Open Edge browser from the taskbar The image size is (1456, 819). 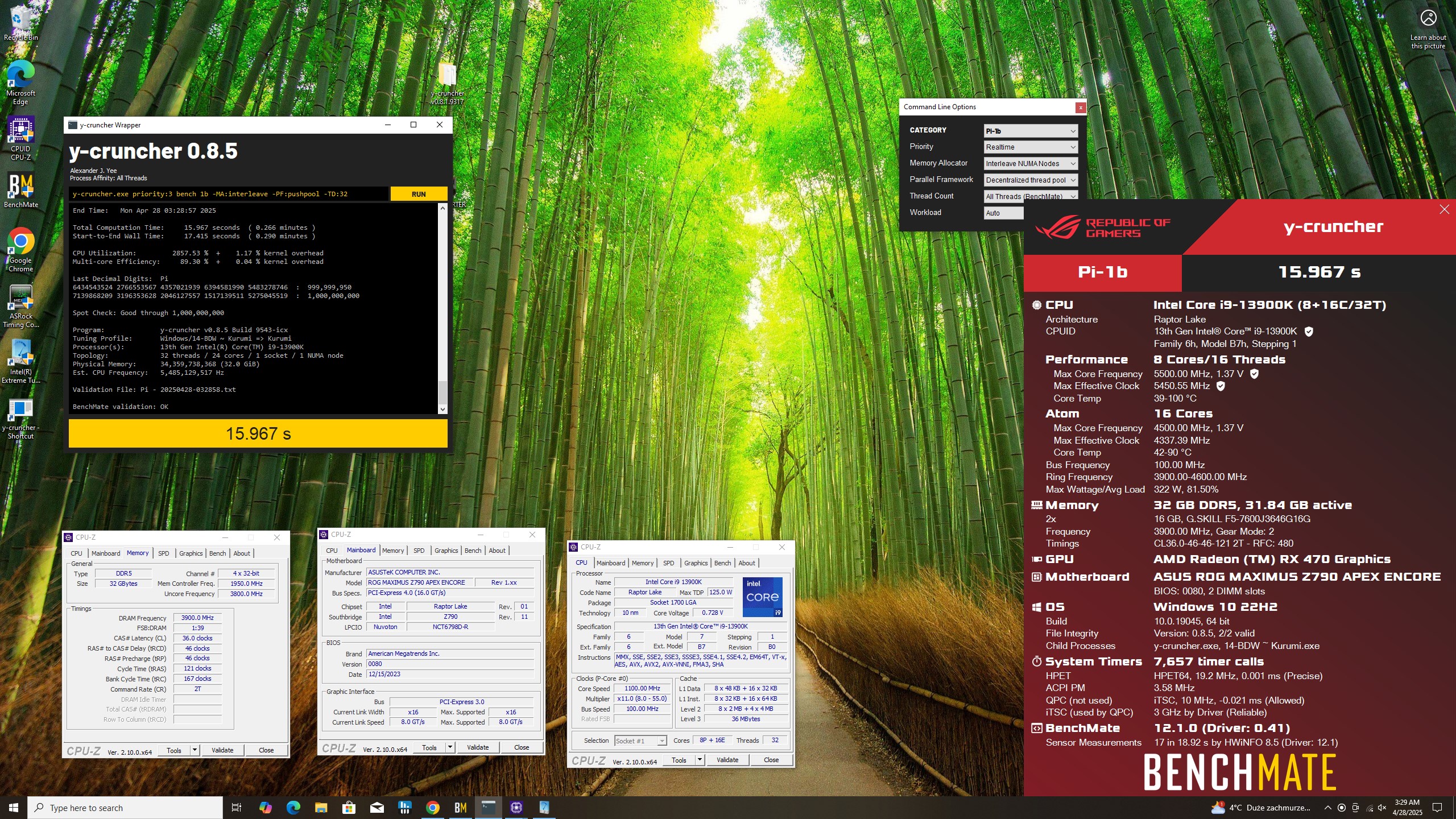point(293,808)
